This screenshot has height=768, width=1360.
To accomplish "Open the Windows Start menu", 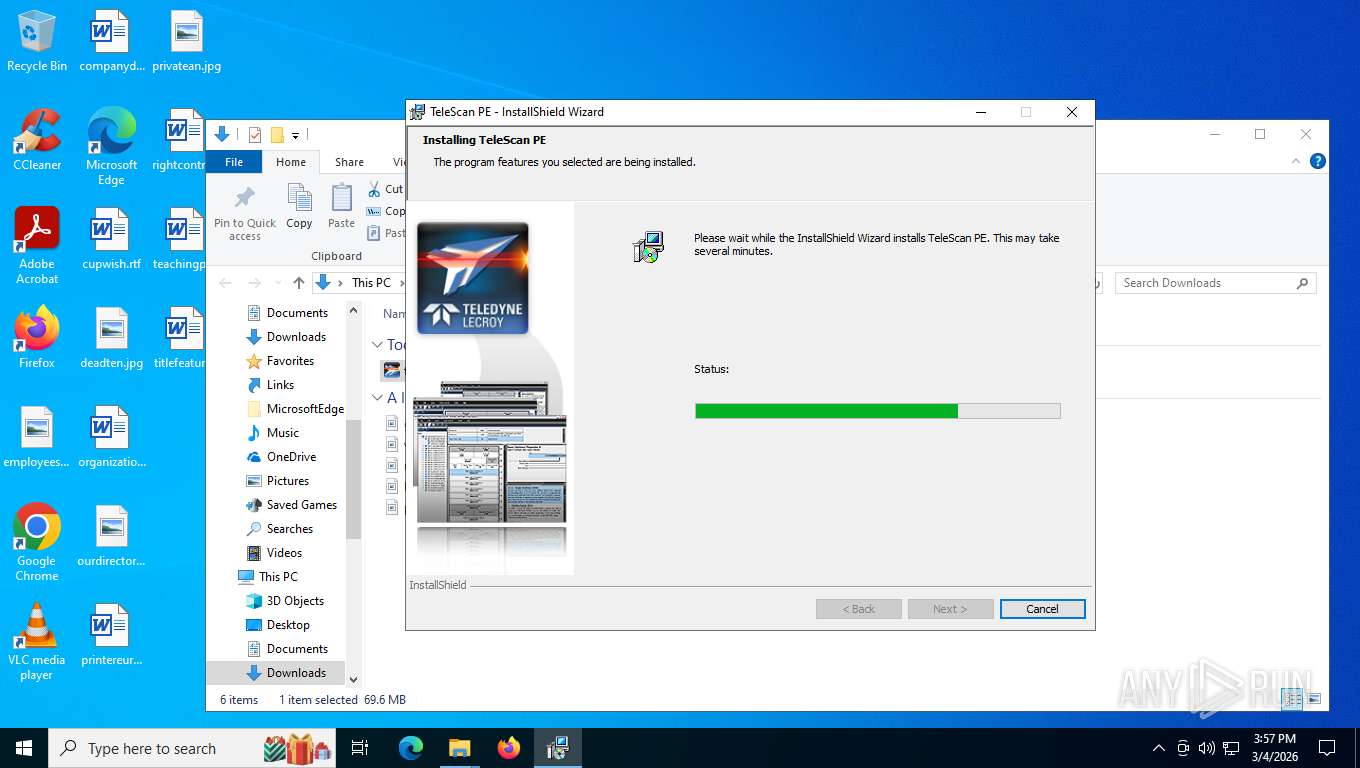I will pos(24,748).
